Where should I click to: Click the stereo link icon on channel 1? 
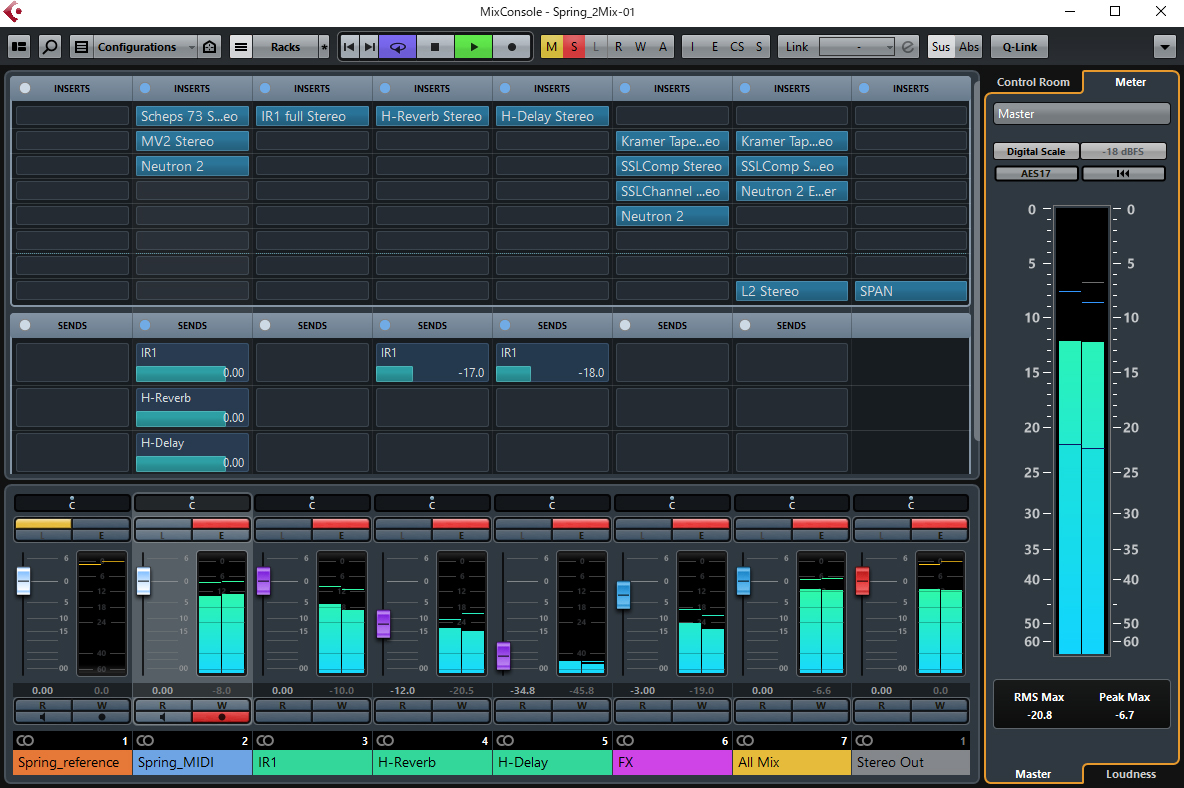[25, 740]
